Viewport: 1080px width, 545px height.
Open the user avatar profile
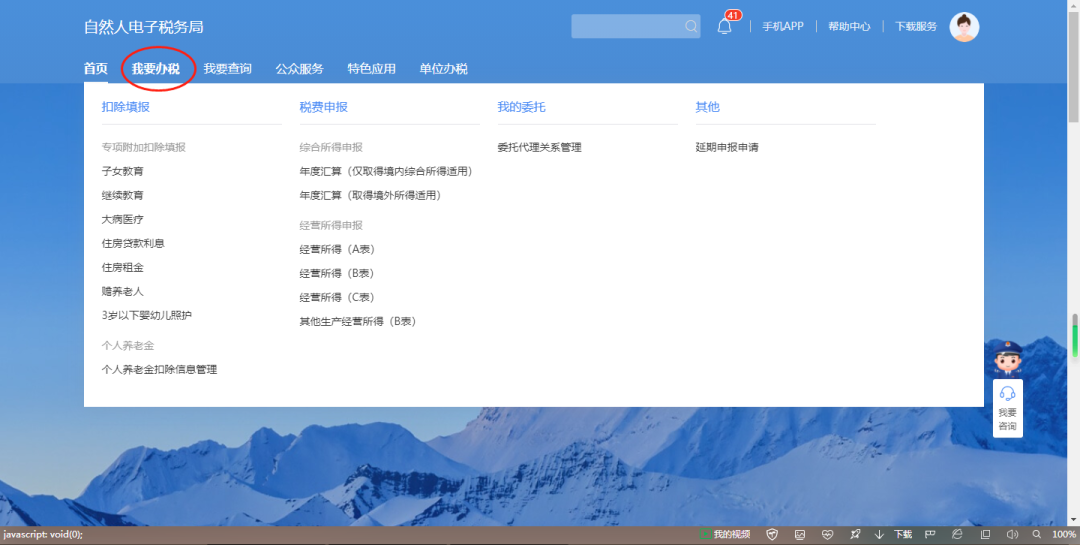(x=964, y=27)
